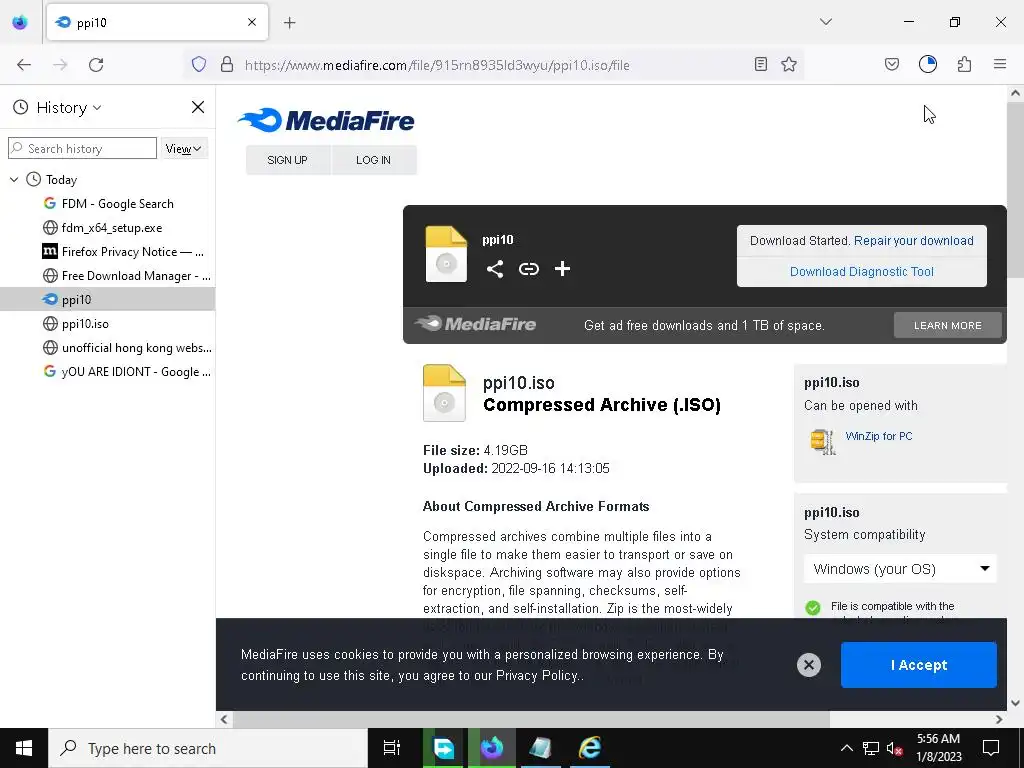Click the LOG IN button
This screenshot has height=768, width=1024.
click(374, 160)
